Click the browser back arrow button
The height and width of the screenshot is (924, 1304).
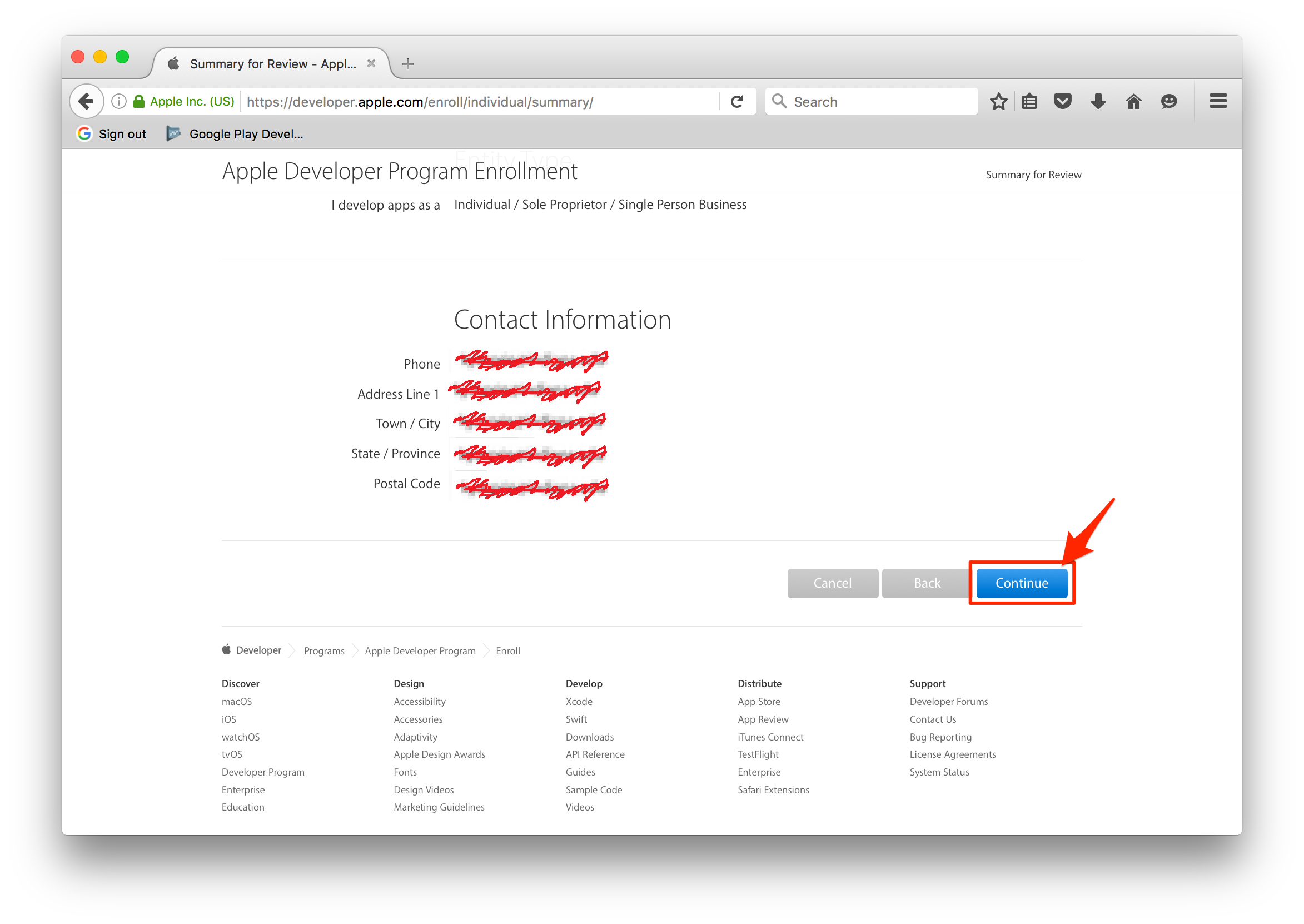tap(86, 102)
